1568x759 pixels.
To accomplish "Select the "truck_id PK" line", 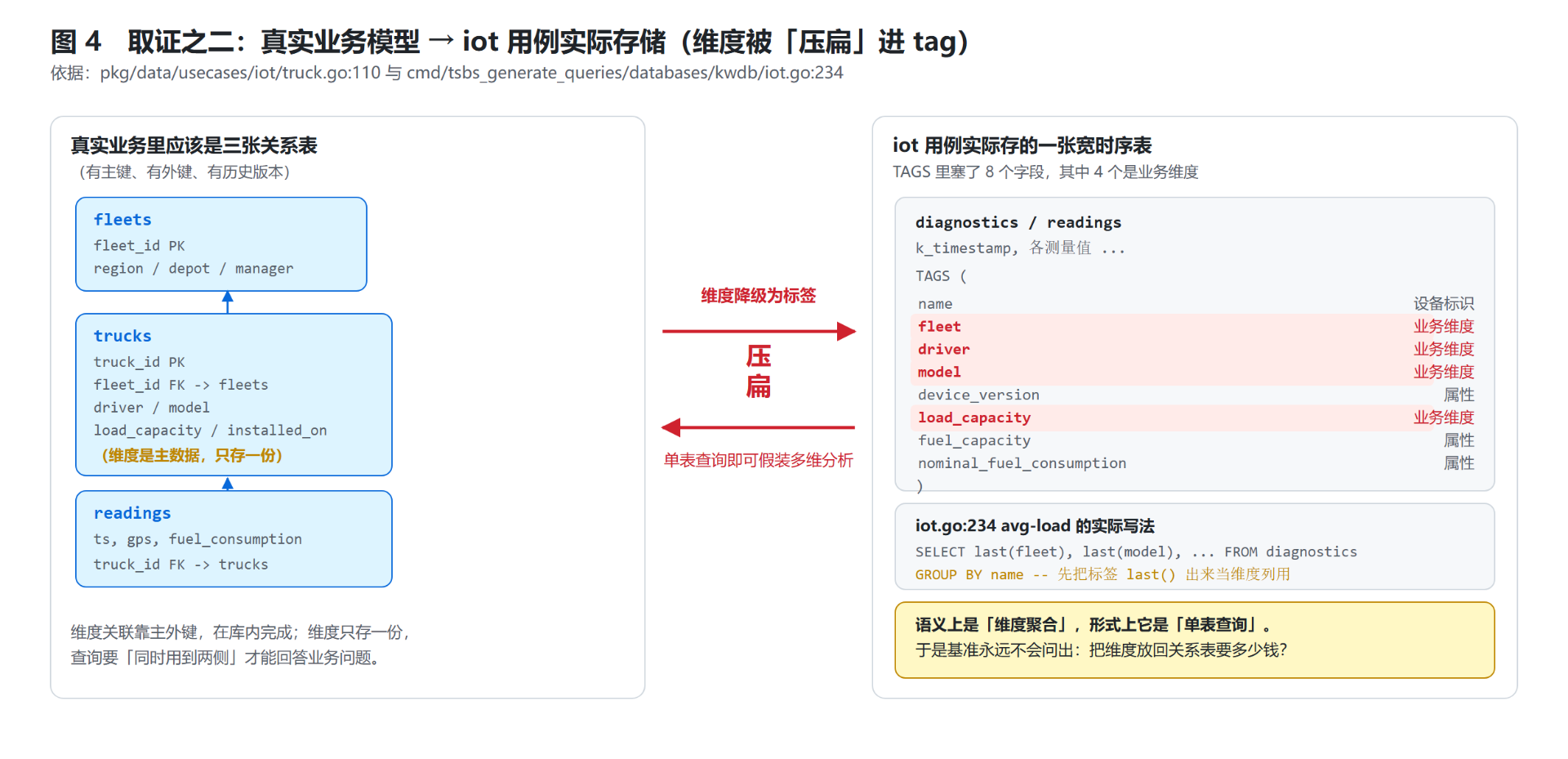I will (140, 362).
